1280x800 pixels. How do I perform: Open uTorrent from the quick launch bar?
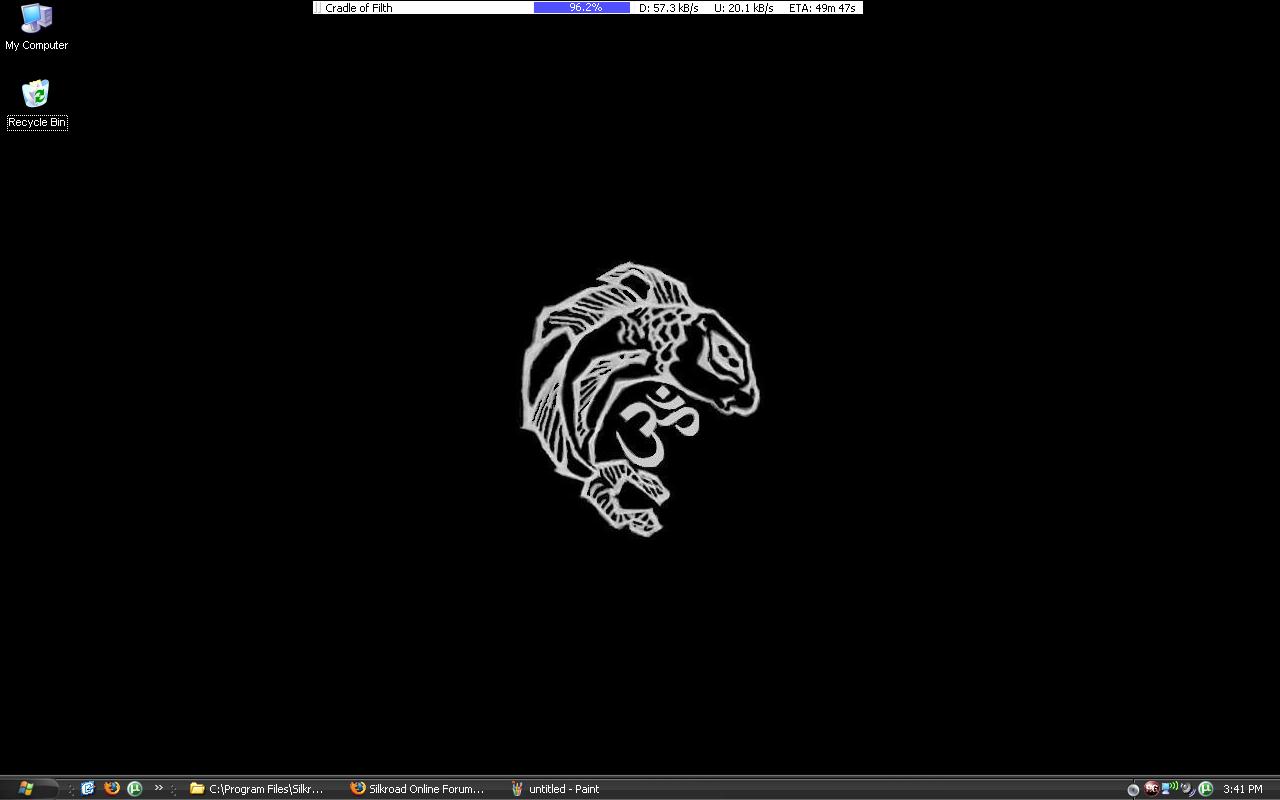click(x=134, y=788)
